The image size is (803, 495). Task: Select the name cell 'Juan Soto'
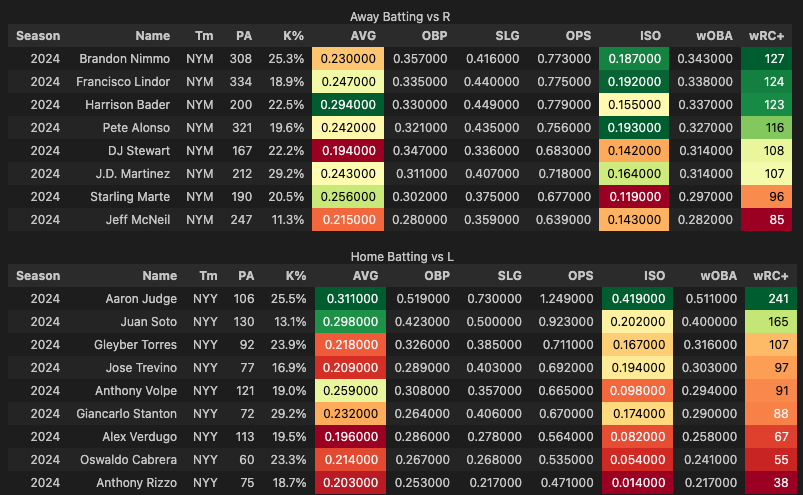[149, 322]
